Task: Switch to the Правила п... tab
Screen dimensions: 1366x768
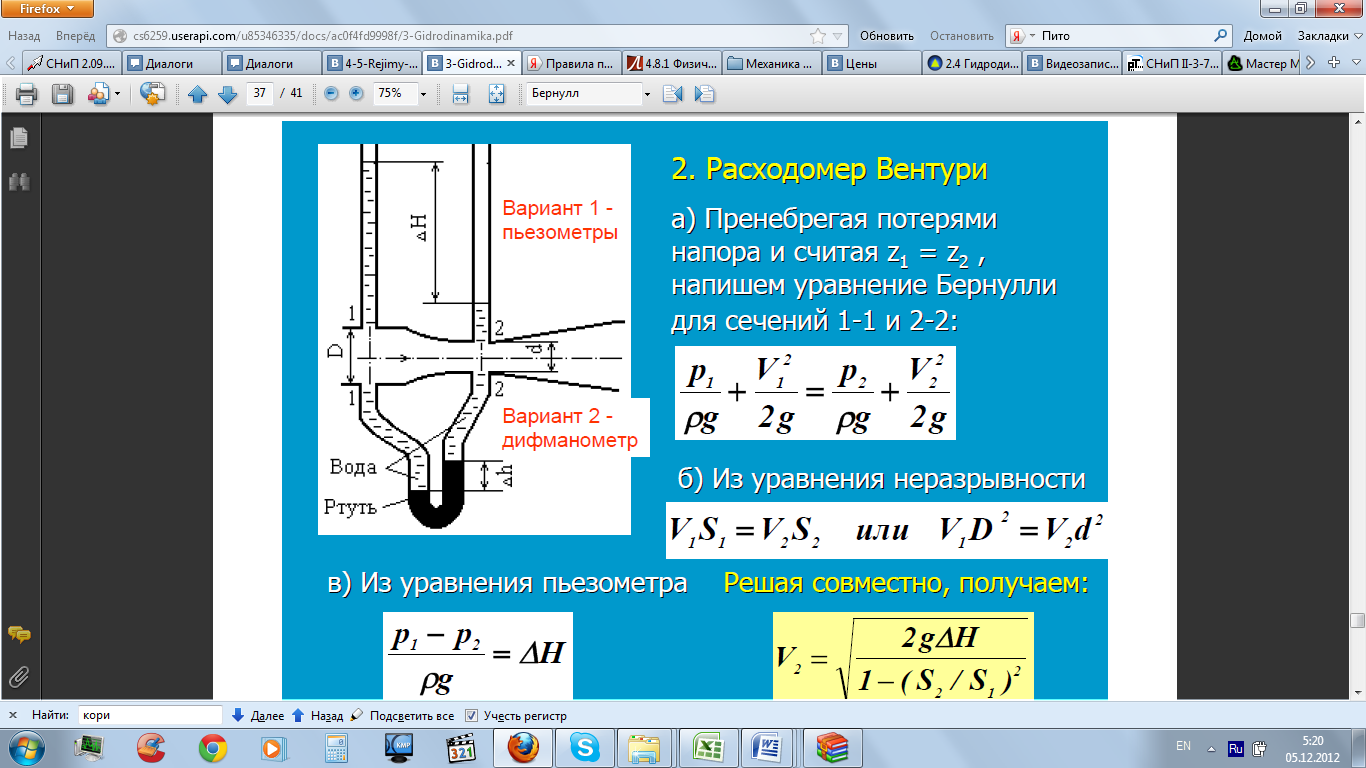Action: 572,63
